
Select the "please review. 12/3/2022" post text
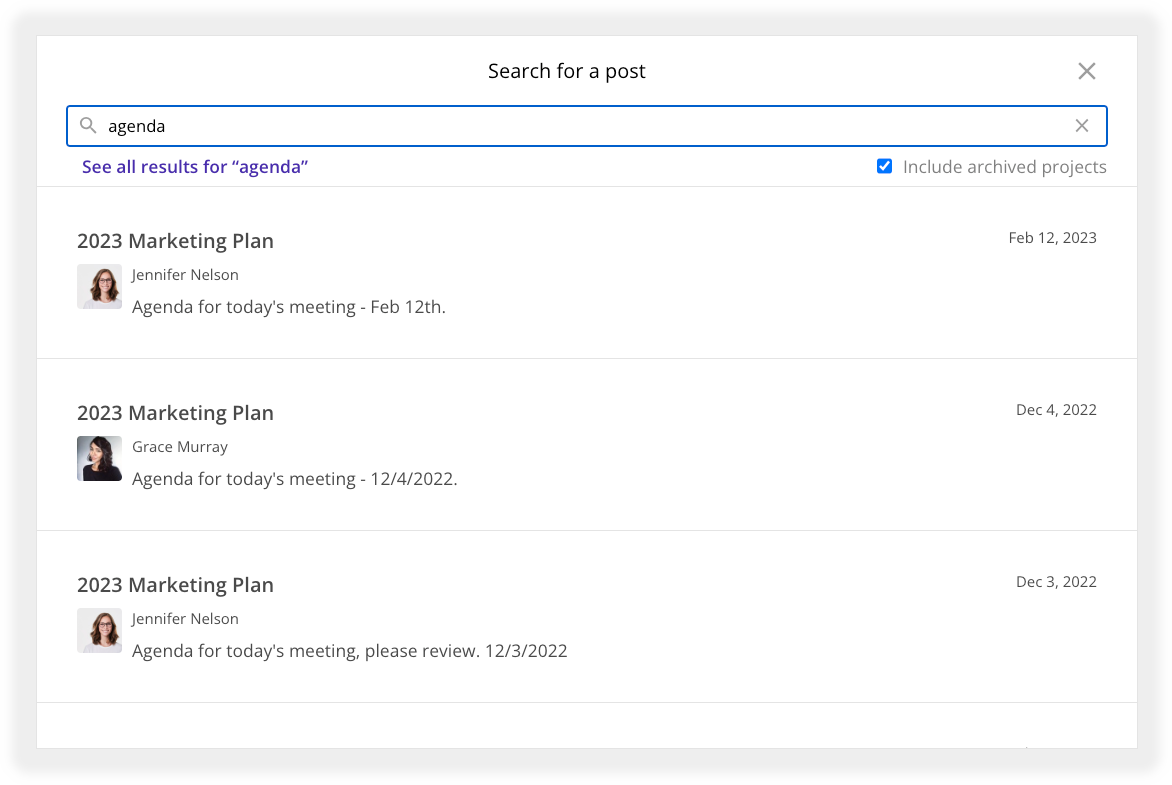click(x=350, y=650)
